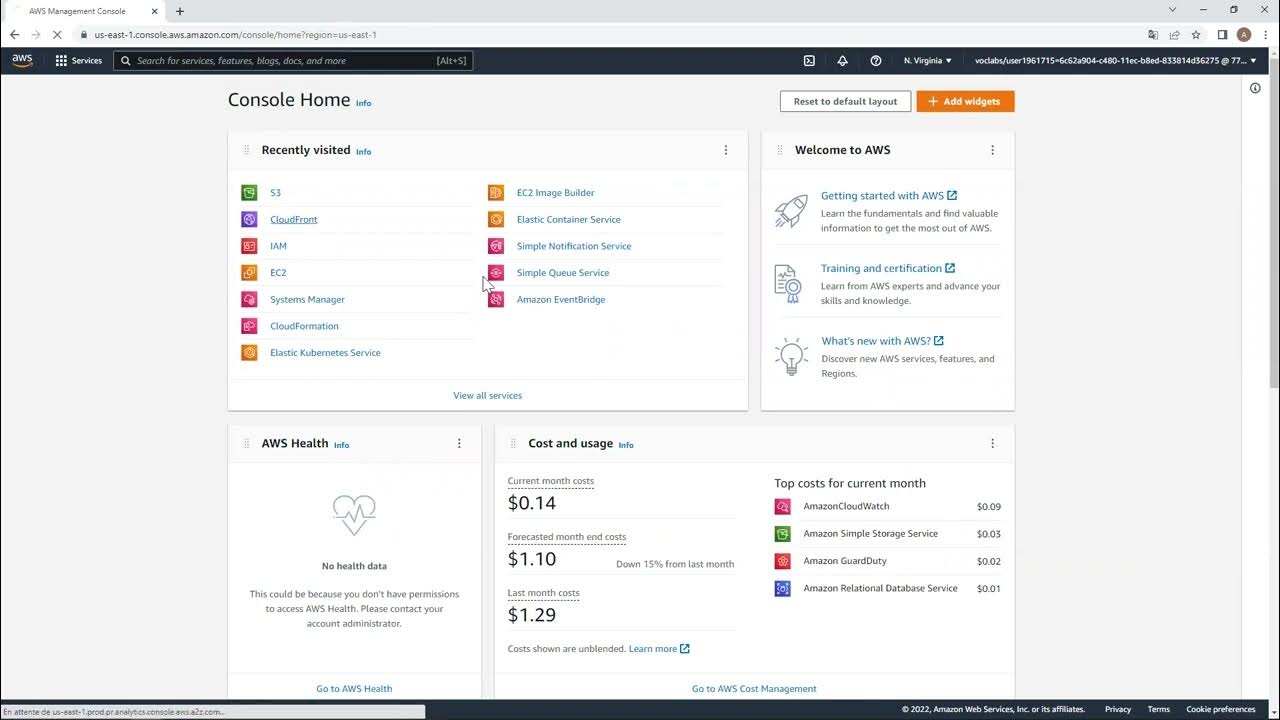Click the Elastic Container Service icon
This screenshot has width=1280, height=720.
(x=496, y=219)
